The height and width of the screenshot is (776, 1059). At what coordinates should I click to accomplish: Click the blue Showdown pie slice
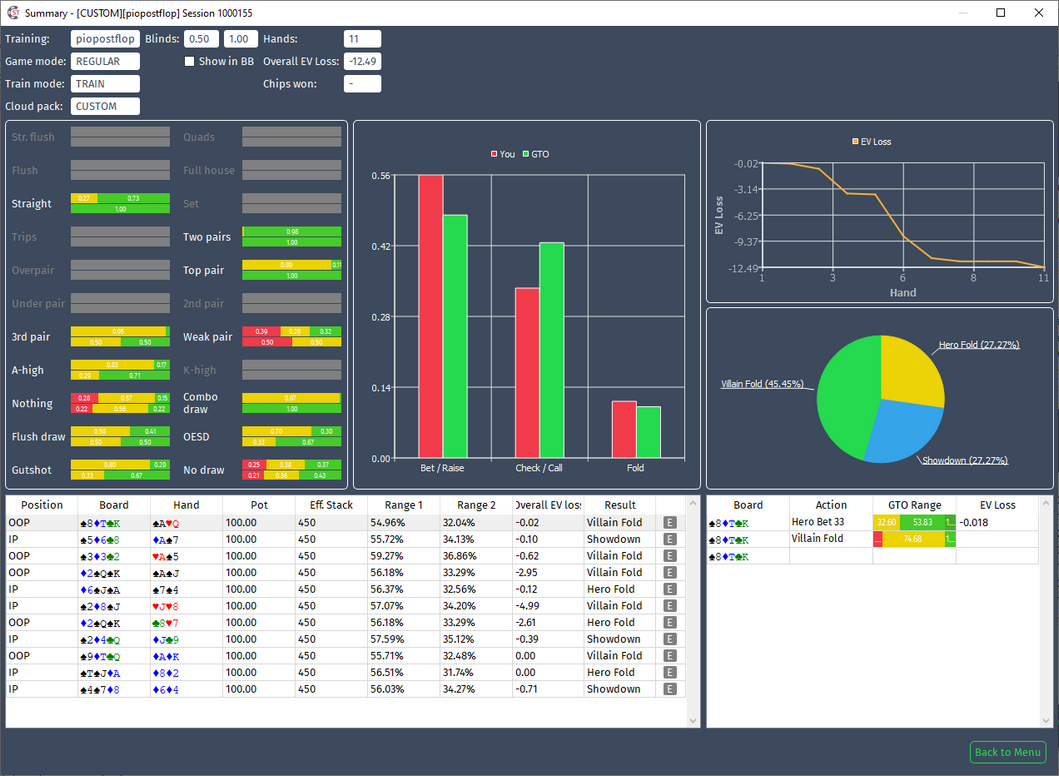tap(905, 431)
